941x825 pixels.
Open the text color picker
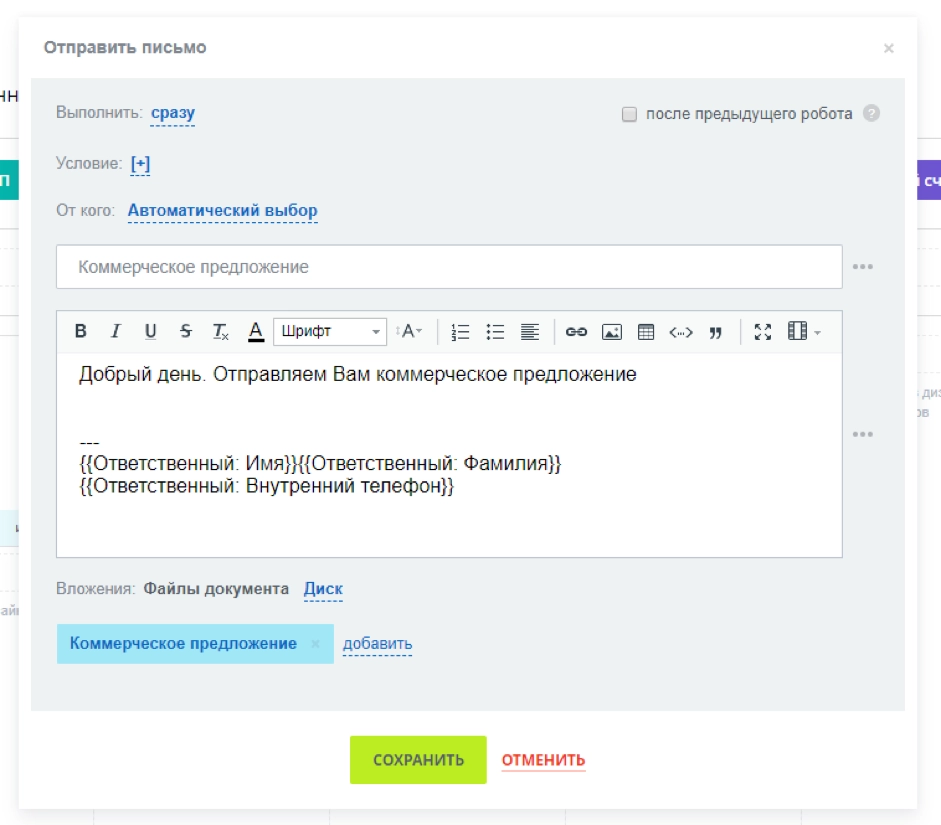click(x=256, y=332)
